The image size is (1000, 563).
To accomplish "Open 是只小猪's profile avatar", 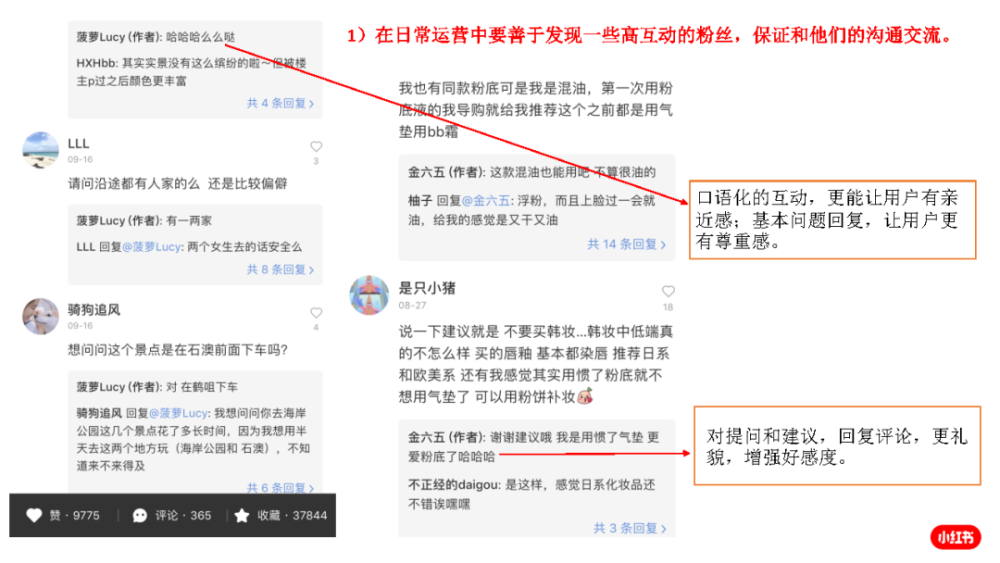I will [369, 295].
